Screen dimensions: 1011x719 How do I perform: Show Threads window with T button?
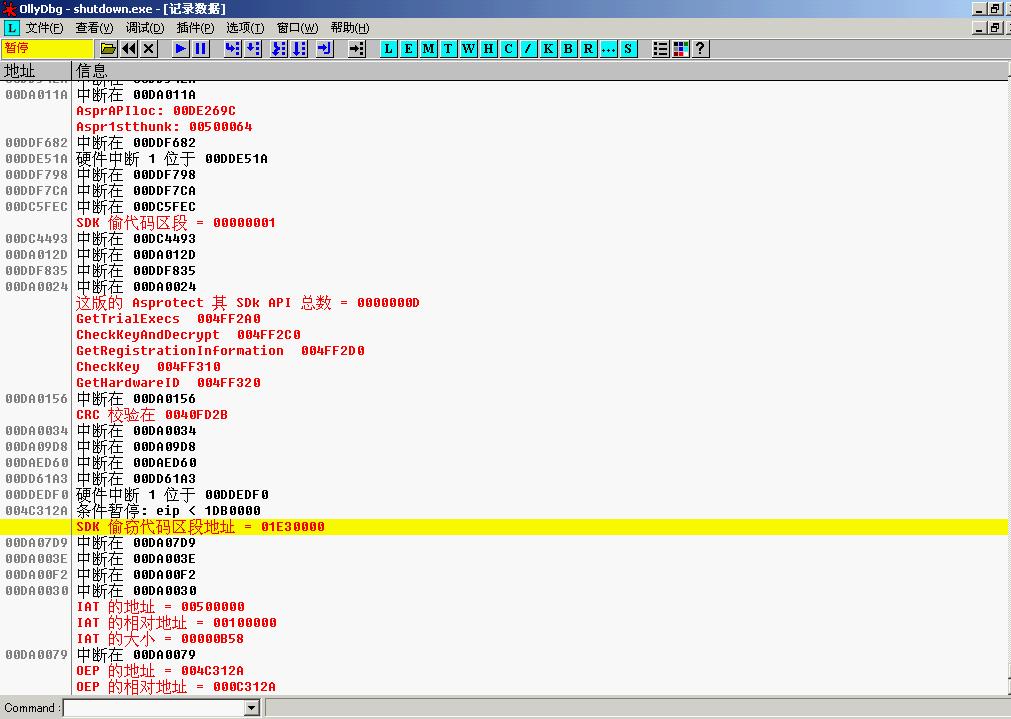(448, 49)
